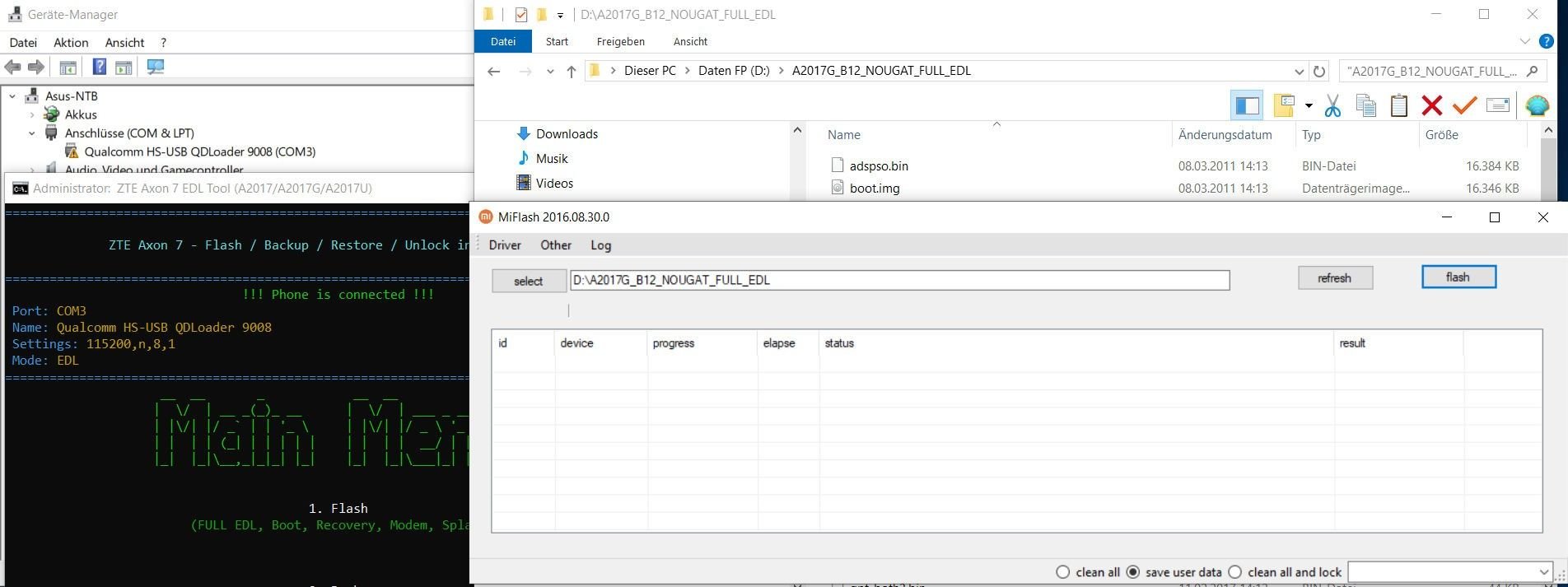This screenshot has height=587, width=1568.
Task: Scan for hardware changes in Geräte-Manager
Action: coord(156,68)
